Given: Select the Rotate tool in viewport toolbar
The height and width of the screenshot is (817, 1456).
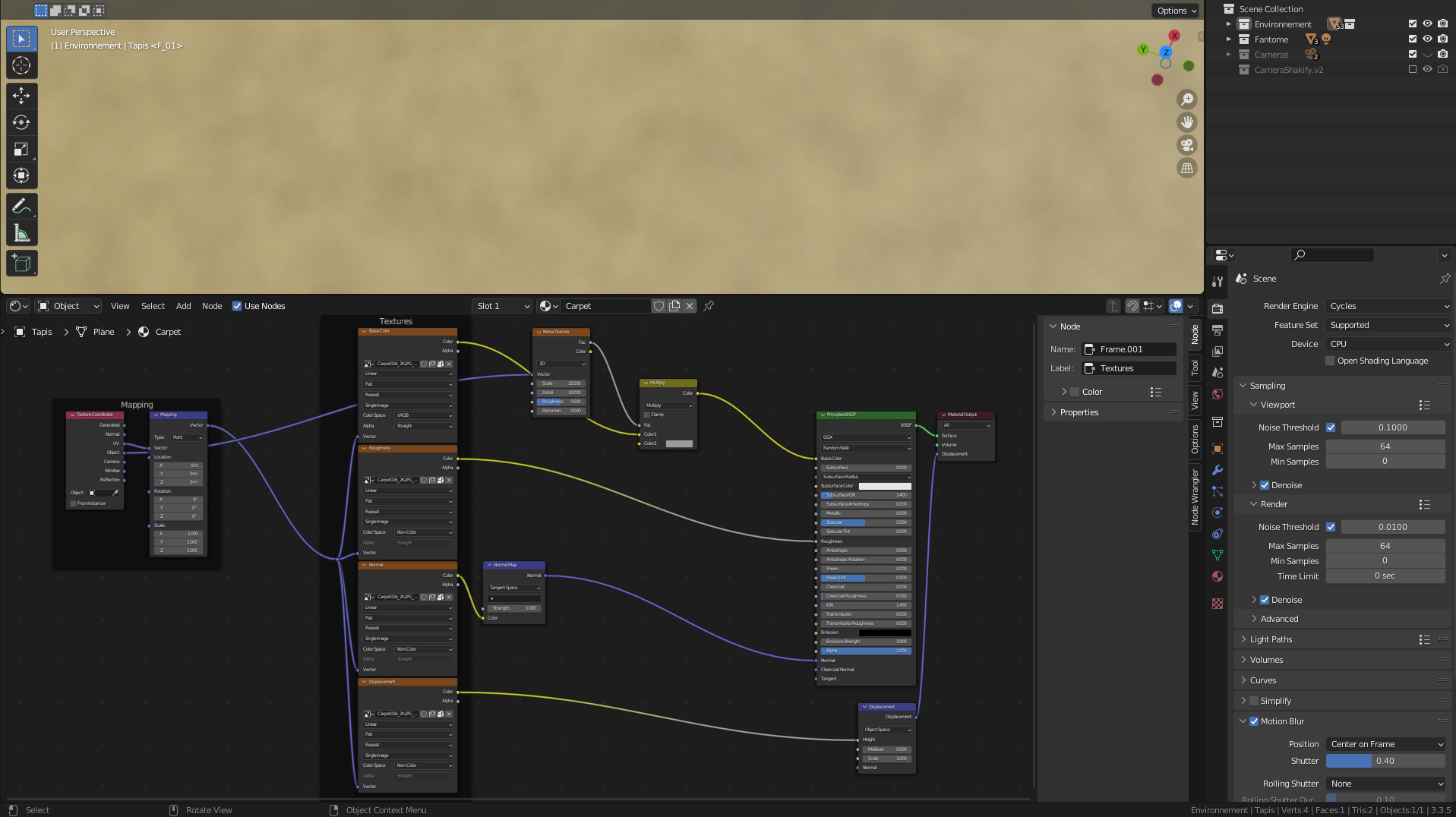Looking at the screenshot, I should 21,122.
